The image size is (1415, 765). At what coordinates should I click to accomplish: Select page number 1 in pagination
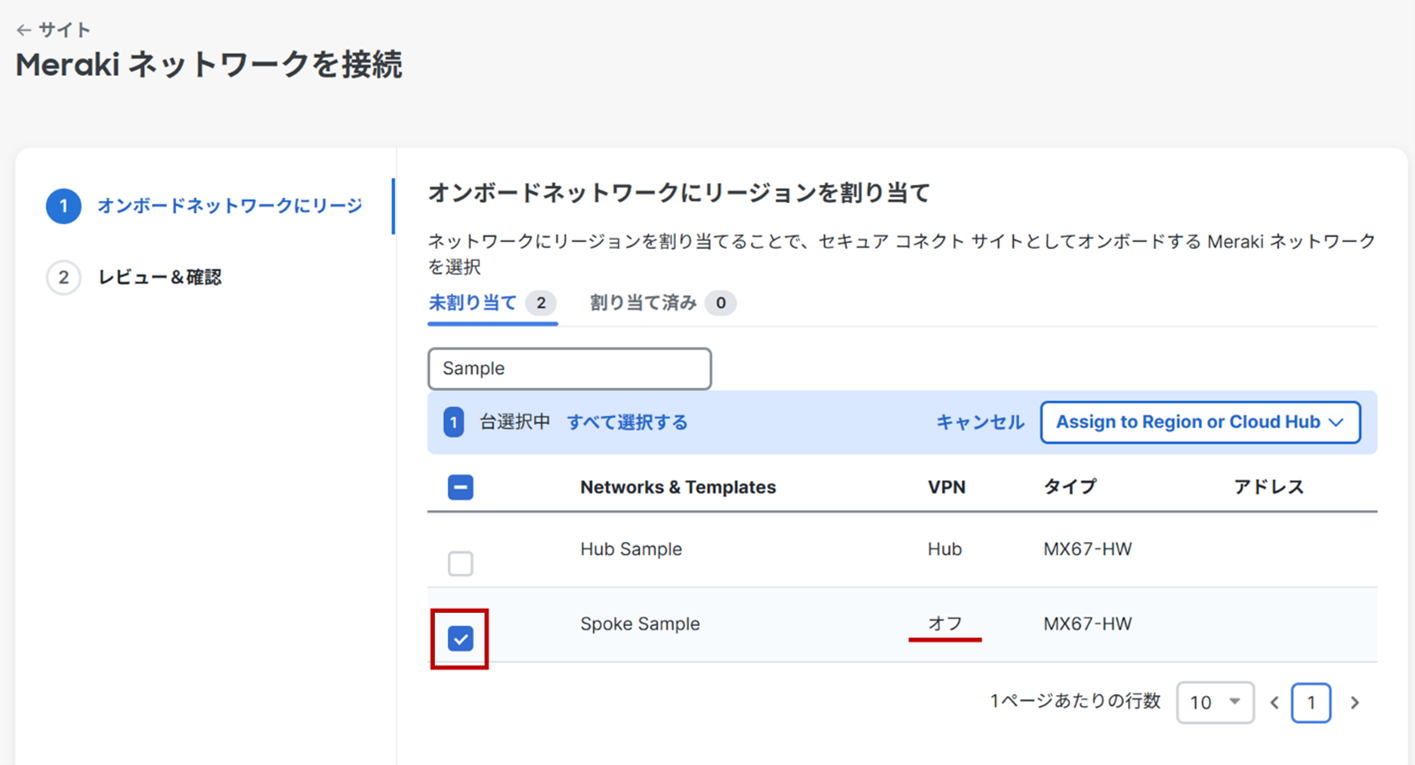[1311, 703]
